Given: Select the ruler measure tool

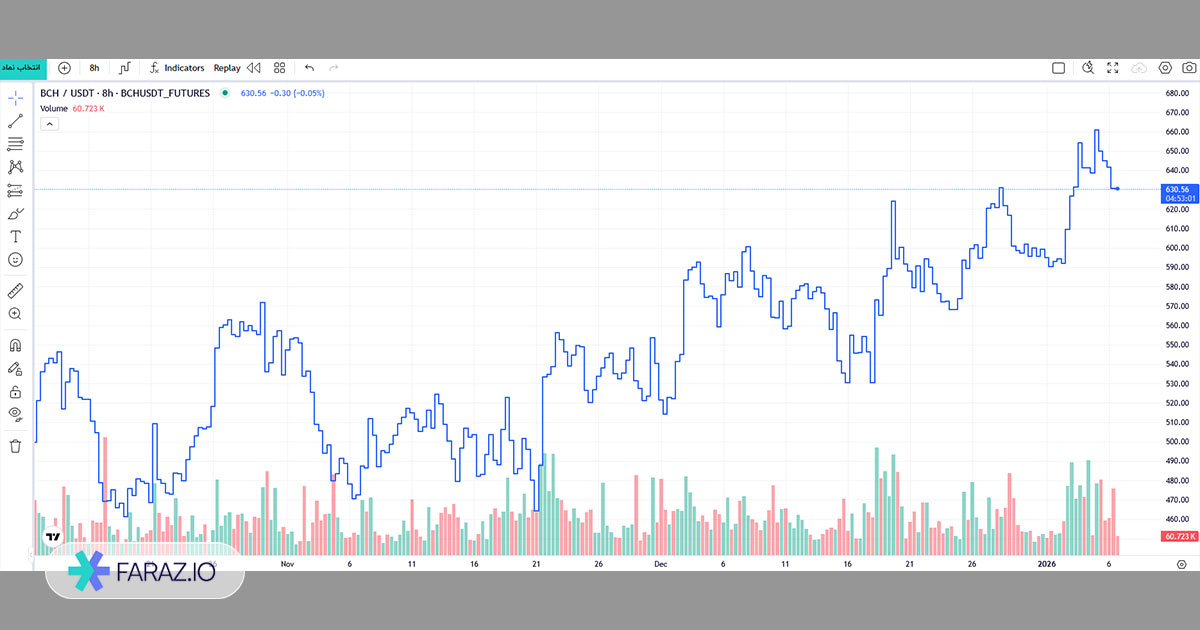Looking at the screenshot, I should 15,291.
